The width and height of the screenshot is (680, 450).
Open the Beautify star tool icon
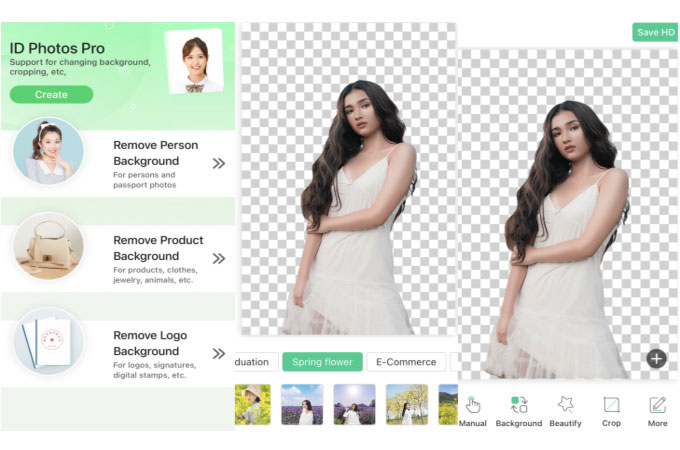(566, 404)
